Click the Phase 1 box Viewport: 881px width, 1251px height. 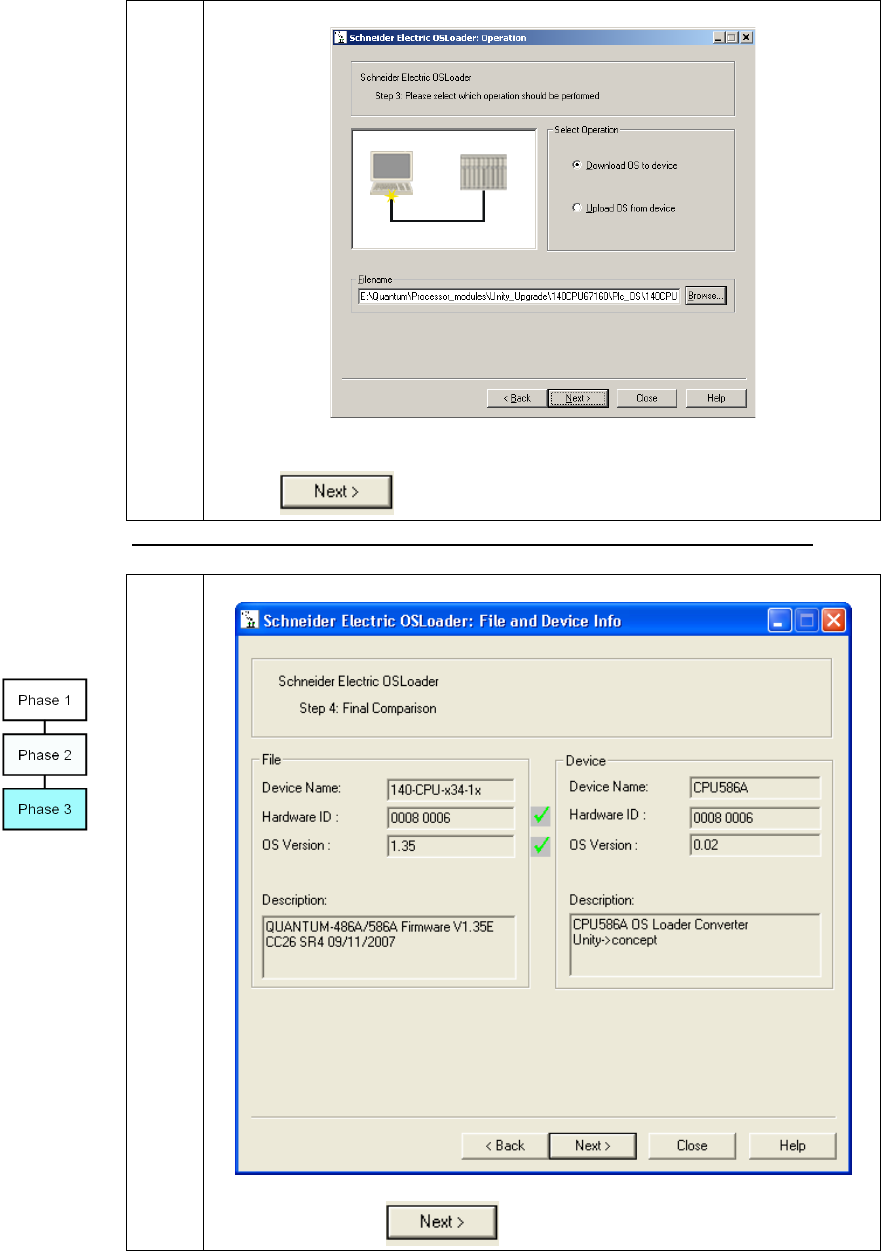[x=44, y=700]
